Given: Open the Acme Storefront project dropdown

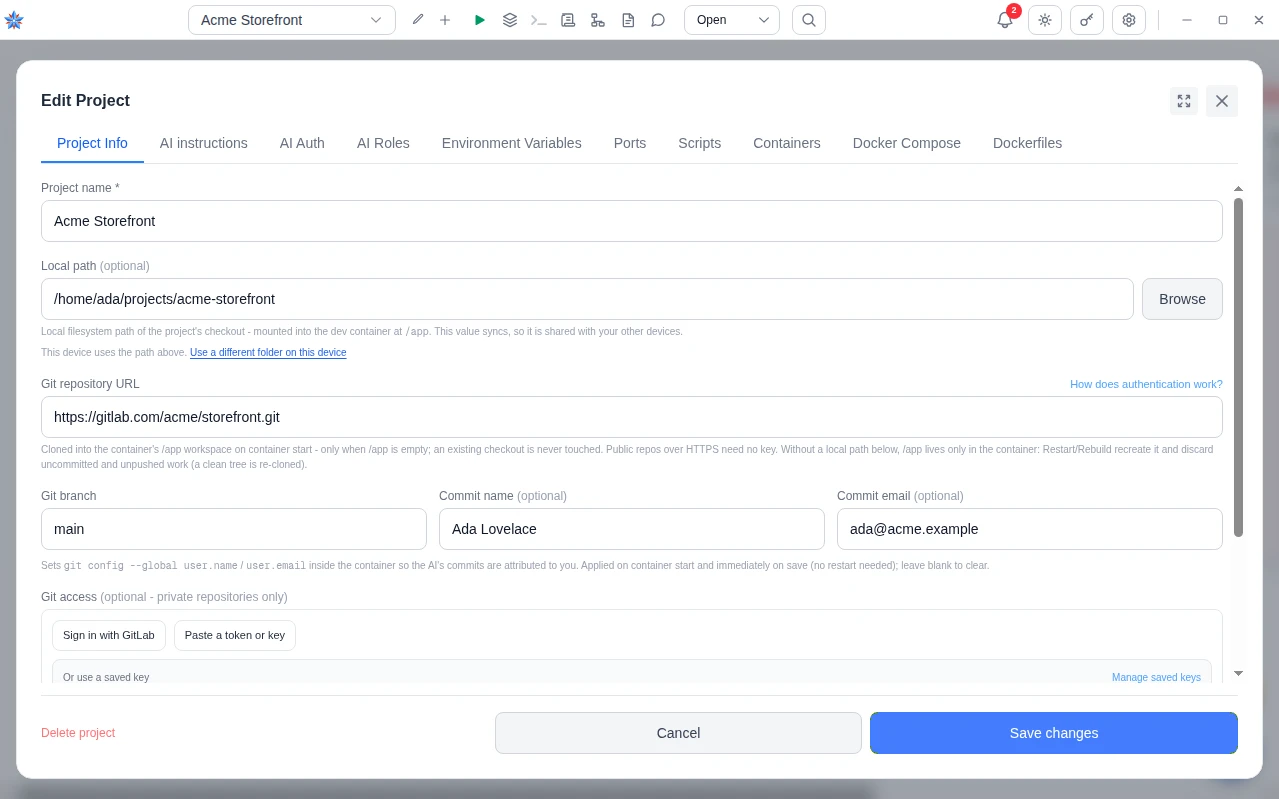Looking at the screenshot, I should 292,20.
